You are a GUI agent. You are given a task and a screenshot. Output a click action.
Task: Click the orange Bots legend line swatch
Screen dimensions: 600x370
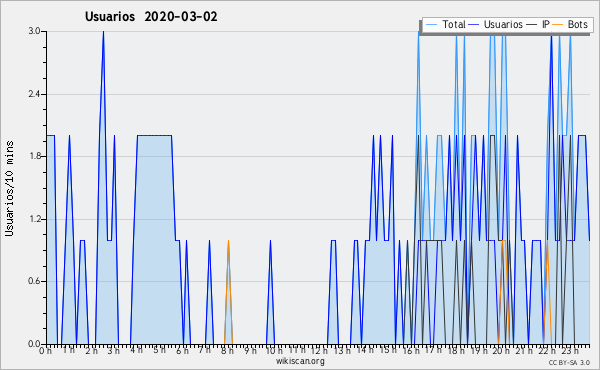point(558,25)
